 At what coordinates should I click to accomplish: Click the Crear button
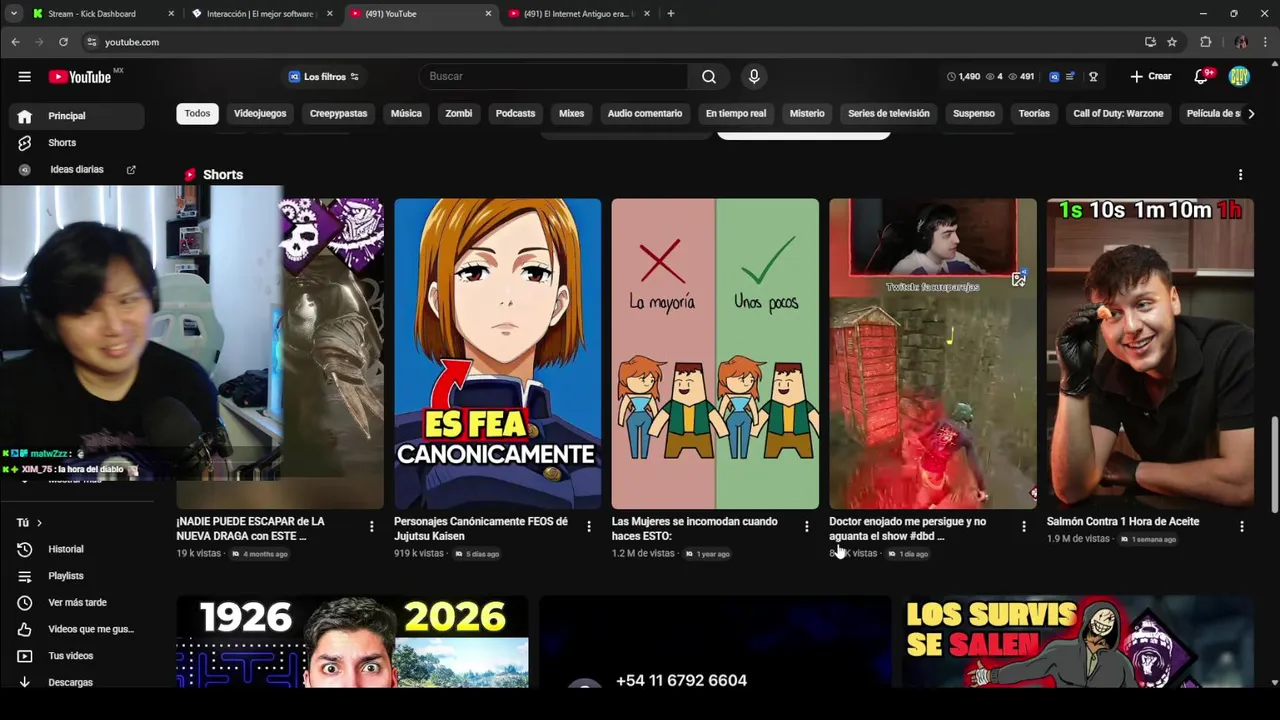tap(1151, 77)
